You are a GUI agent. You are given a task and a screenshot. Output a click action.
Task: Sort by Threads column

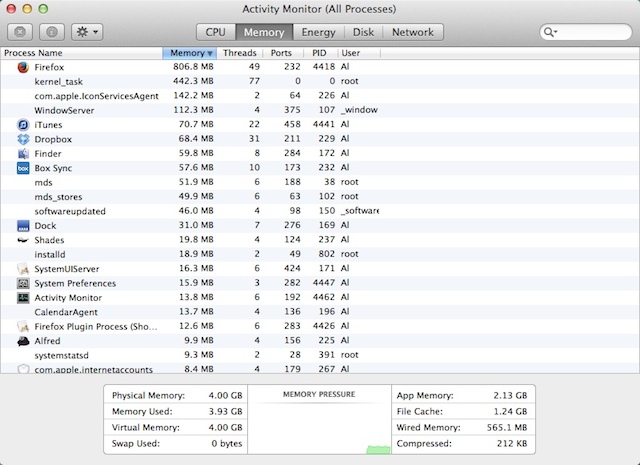(x=240, y=53)
